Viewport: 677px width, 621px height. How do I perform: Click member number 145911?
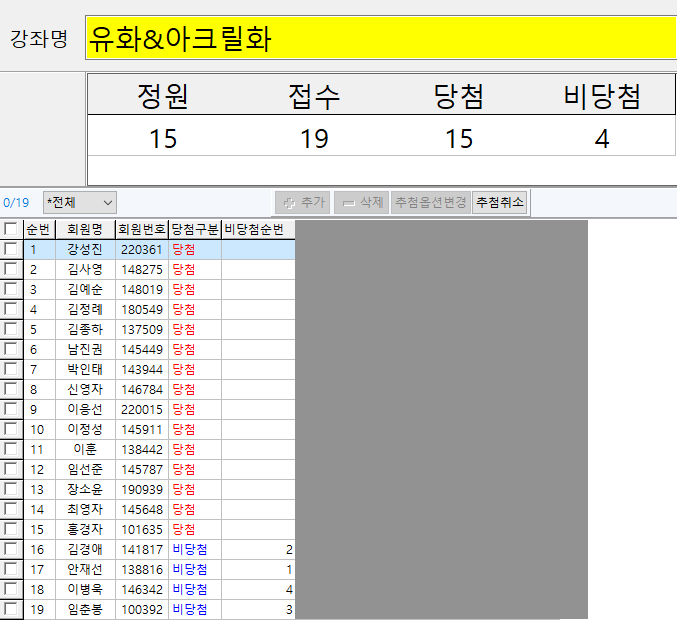pyautogui.click(x=142, y=429)
